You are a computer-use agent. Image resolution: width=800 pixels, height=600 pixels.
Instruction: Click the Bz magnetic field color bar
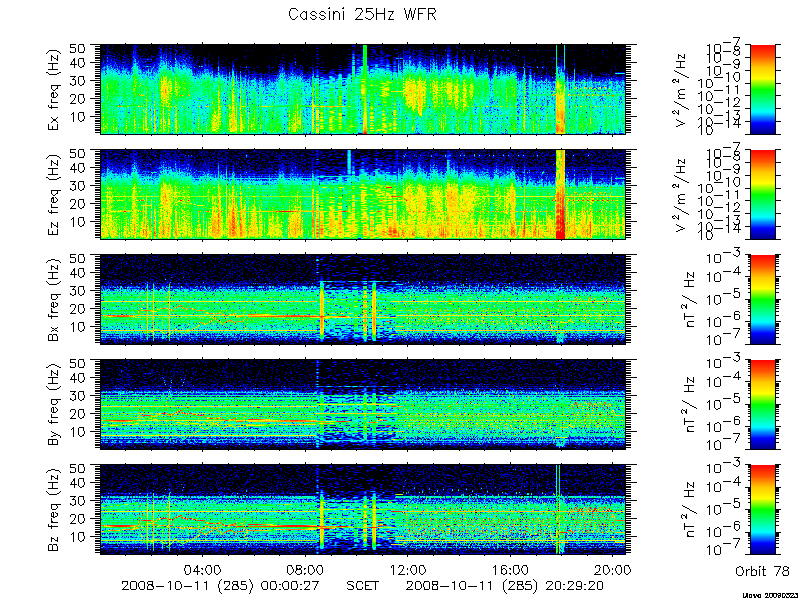(x=762, y=509)
